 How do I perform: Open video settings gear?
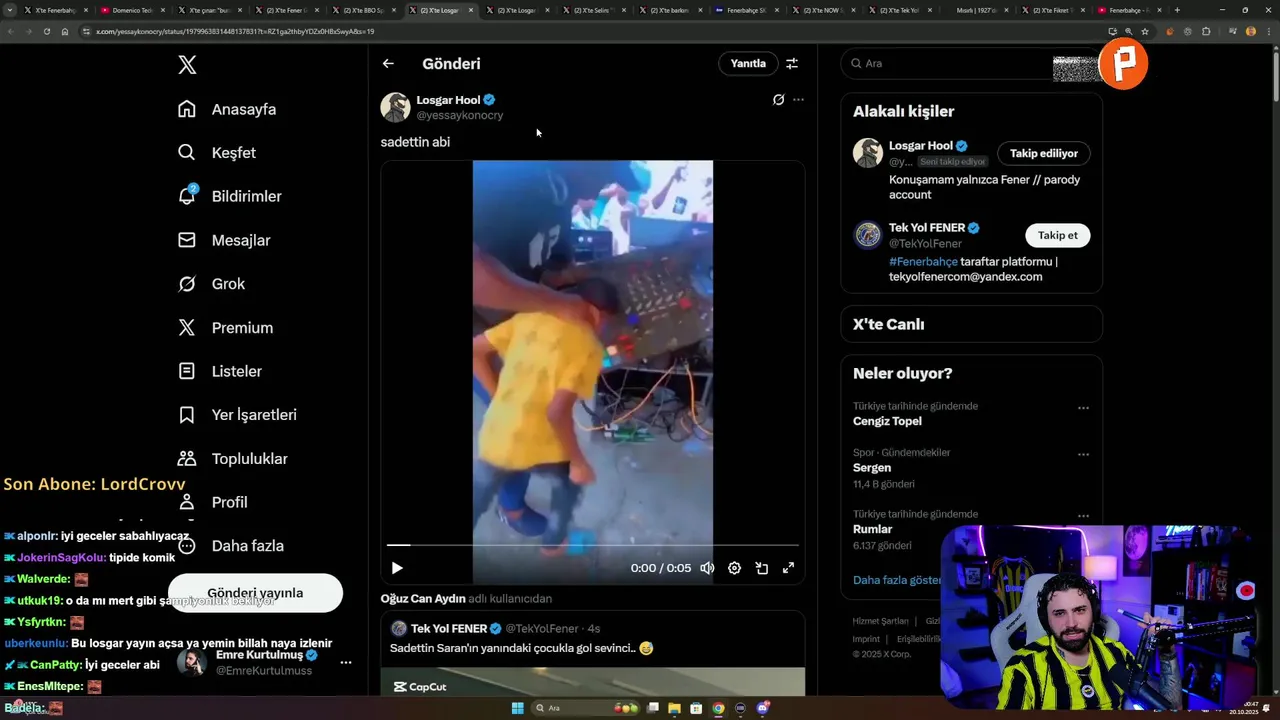(x=734, y=568)
